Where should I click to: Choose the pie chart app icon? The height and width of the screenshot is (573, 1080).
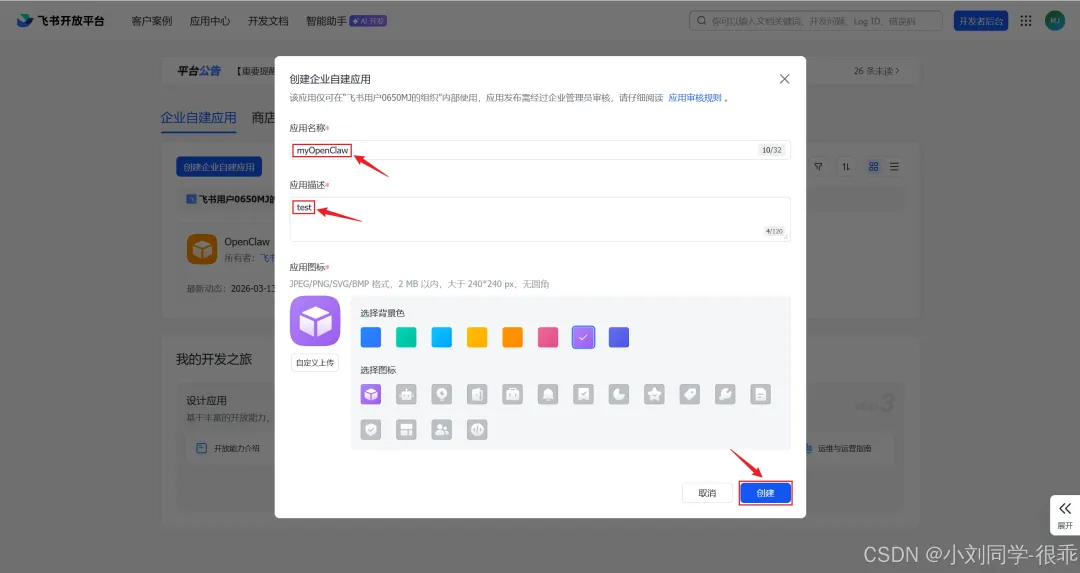coord(619,395)
